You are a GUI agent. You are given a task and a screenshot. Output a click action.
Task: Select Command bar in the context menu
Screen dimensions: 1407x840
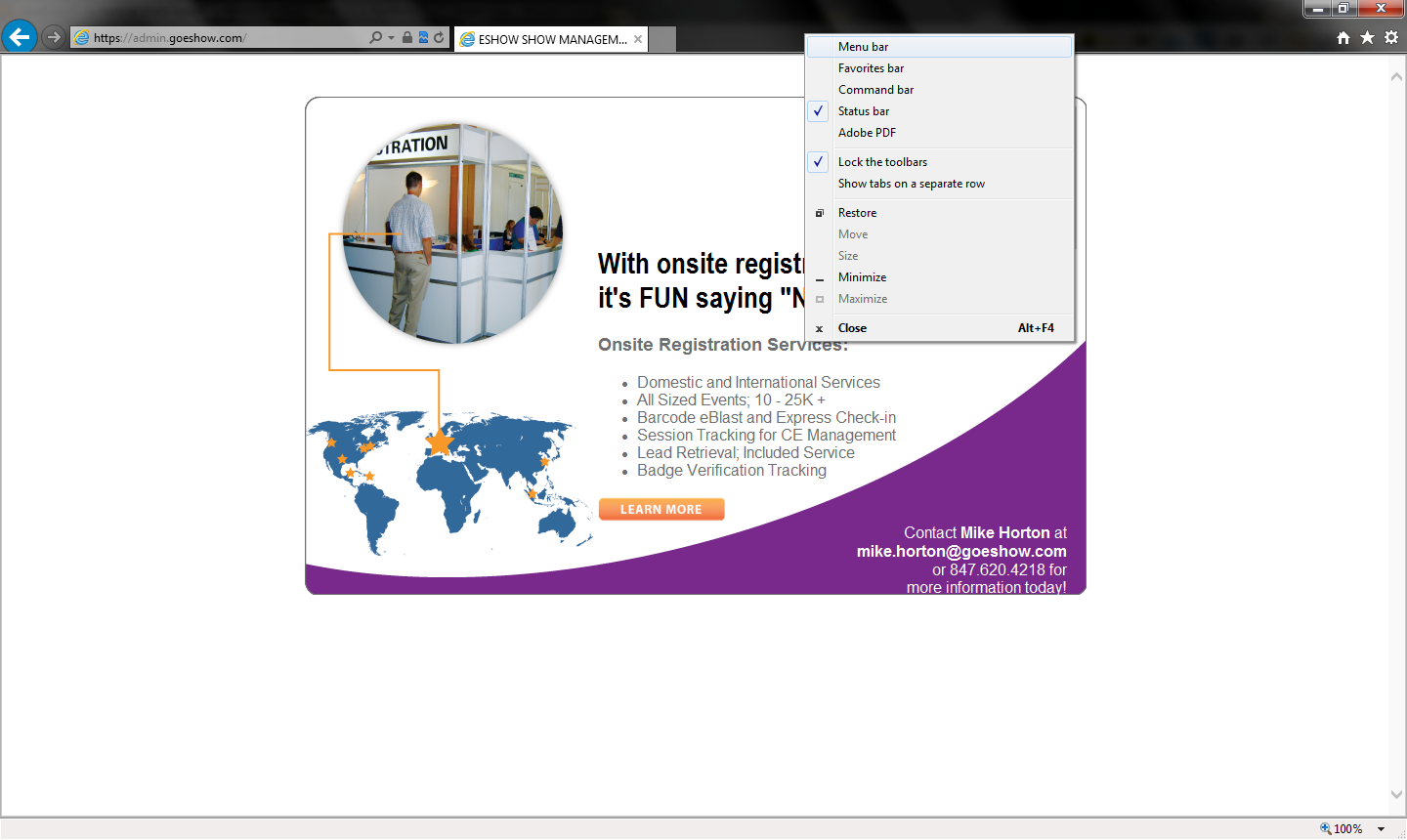(875, 90)
